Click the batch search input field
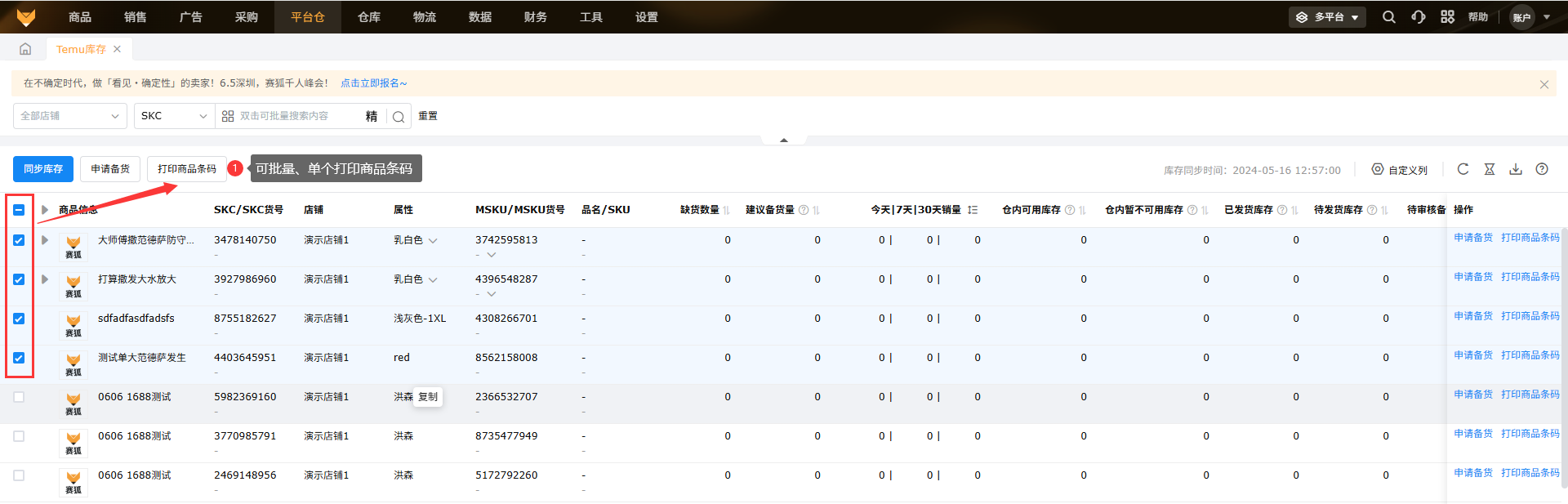This screenshot has width=1568, height=504. (x=298, y=116)
